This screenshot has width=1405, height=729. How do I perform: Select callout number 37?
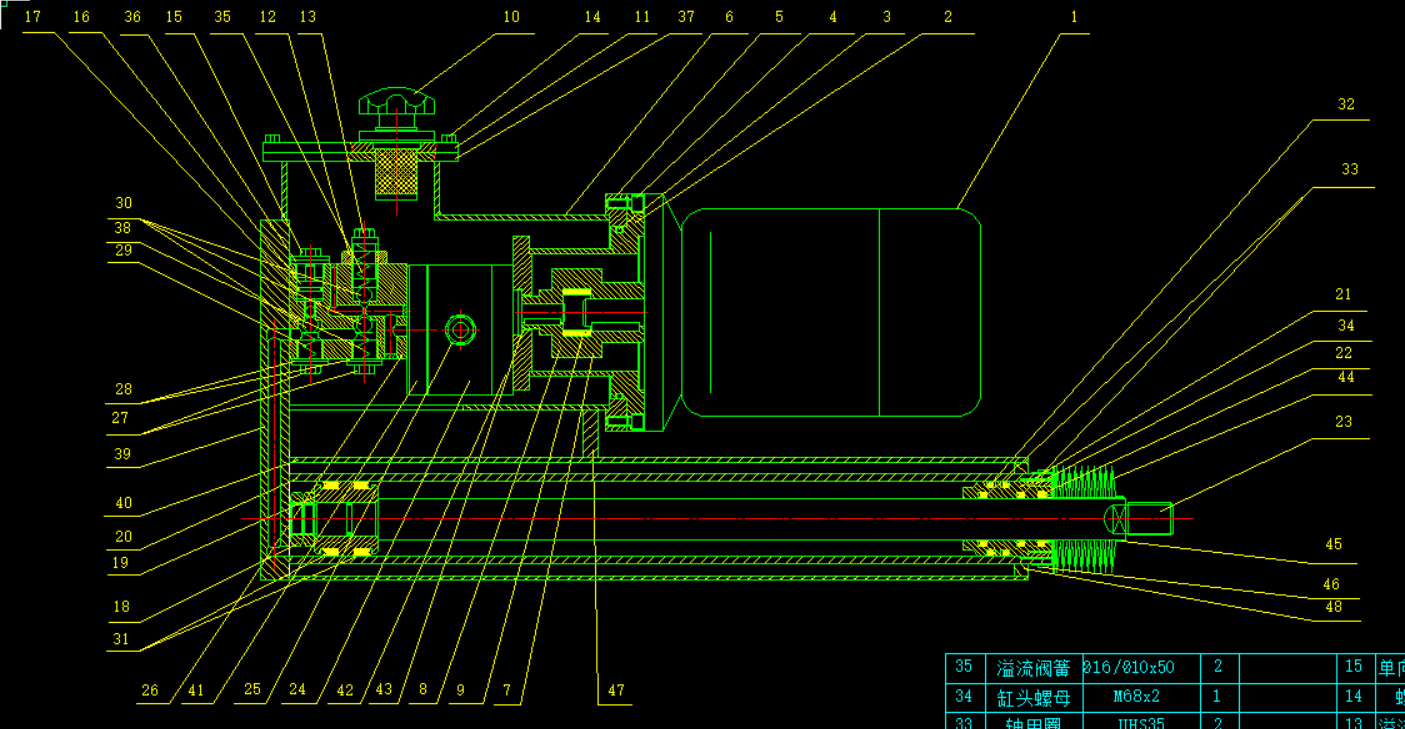coord(686,17)
